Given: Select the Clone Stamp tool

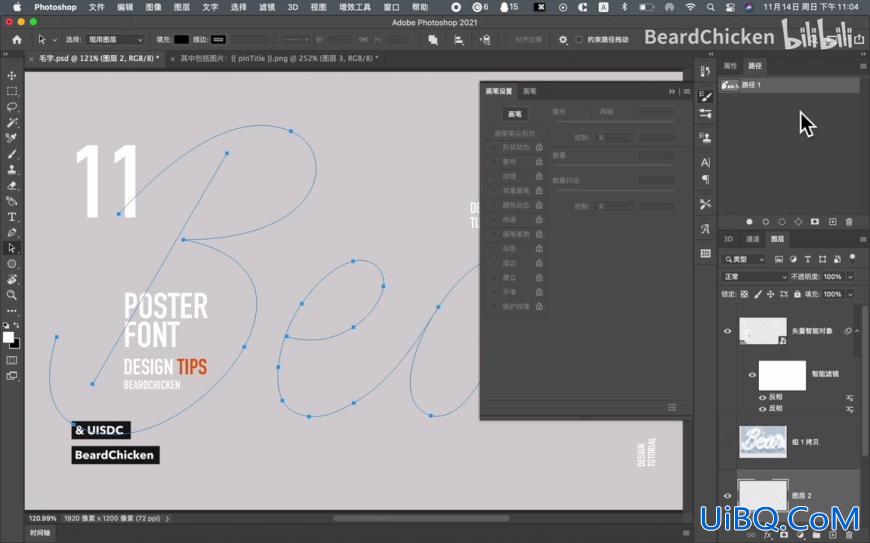Looking at the screenshot, I should [12, 170].
